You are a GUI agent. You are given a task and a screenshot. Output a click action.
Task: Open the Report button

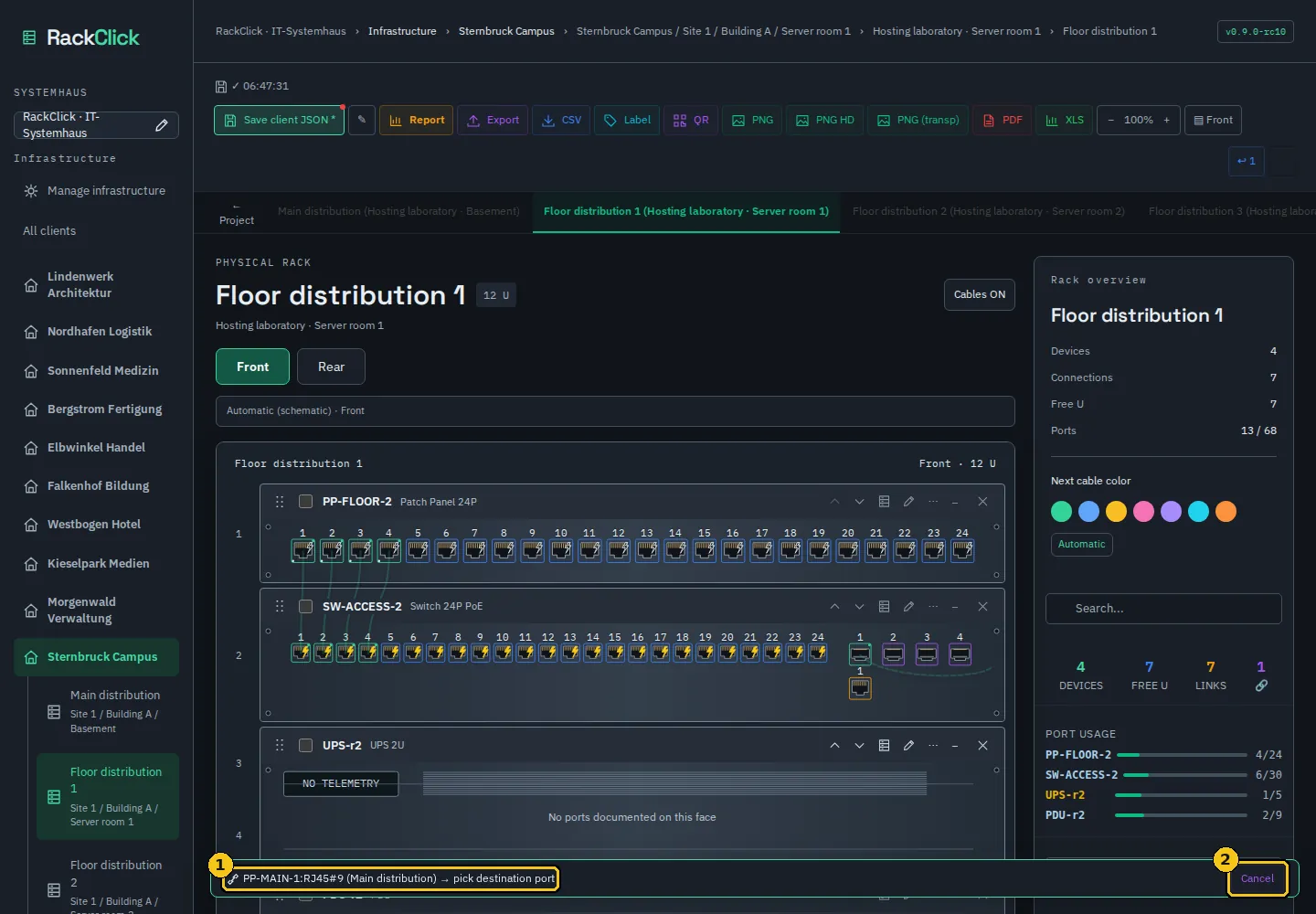[x=416, y=120]
